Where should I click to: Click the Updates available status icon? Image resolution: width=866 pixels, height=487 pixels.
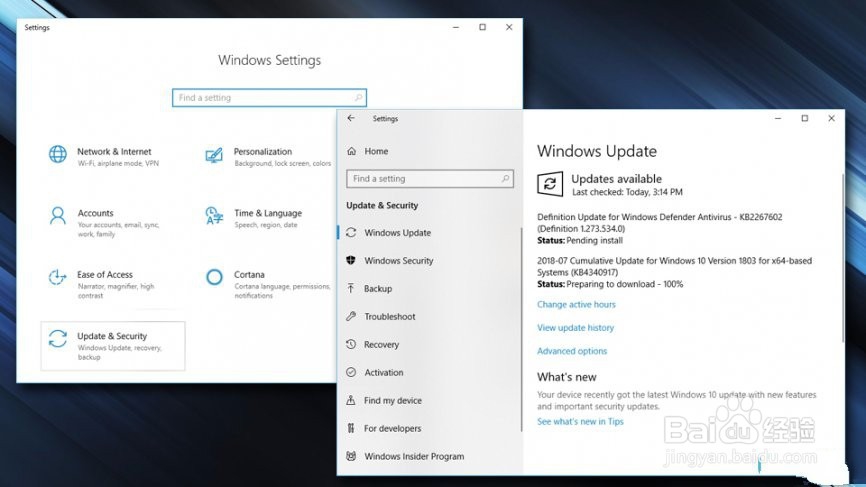[x=550, y=184]
